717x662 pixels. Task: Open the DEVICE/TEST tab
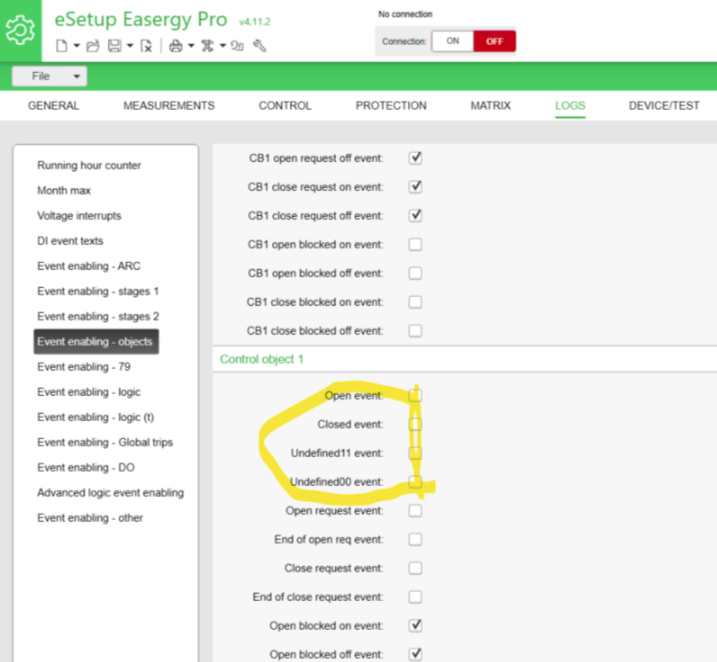pyautogui.click(x=664, y=106)
